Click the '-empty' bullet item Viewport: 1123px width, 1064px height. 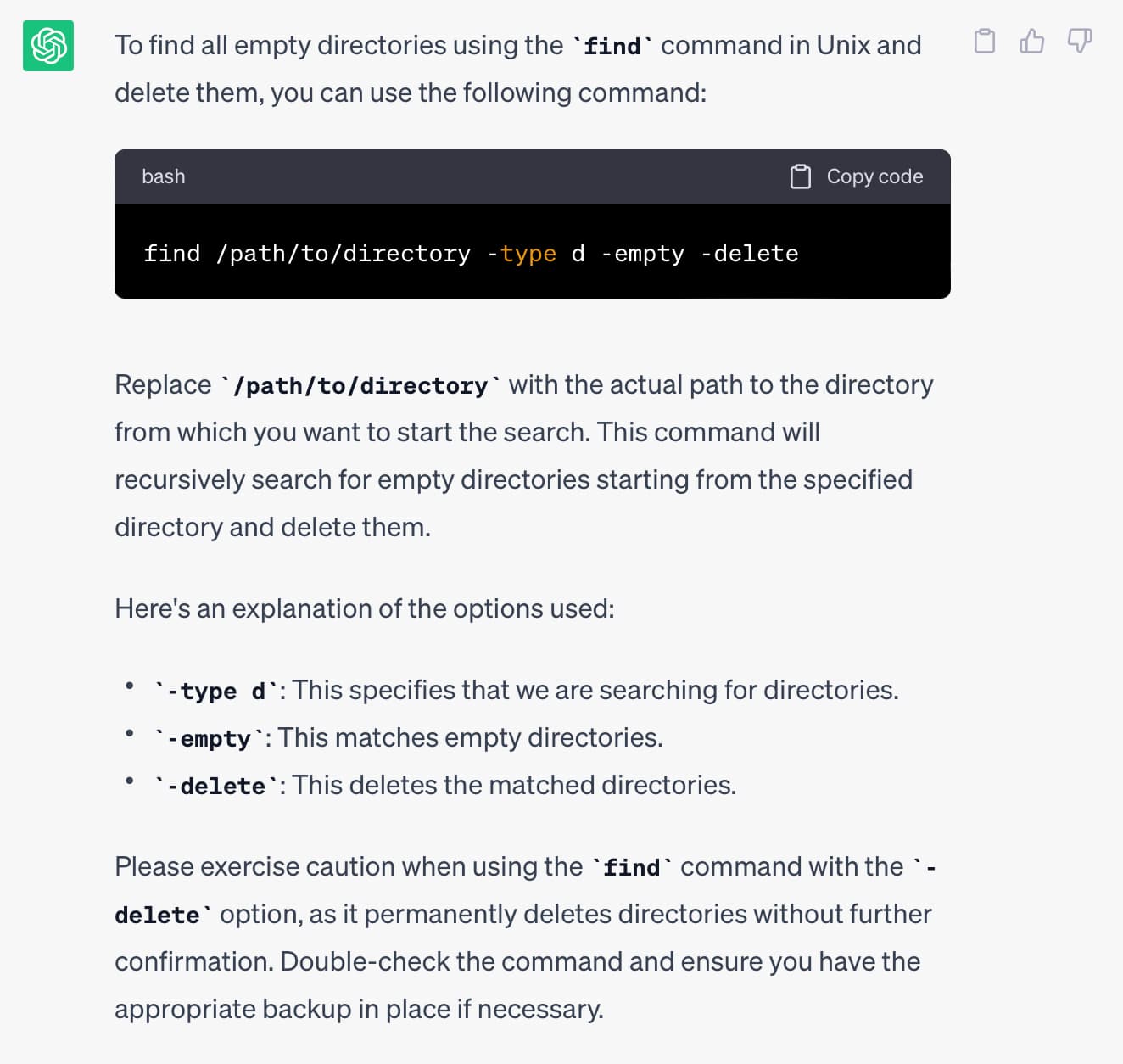tap(408, 738)
